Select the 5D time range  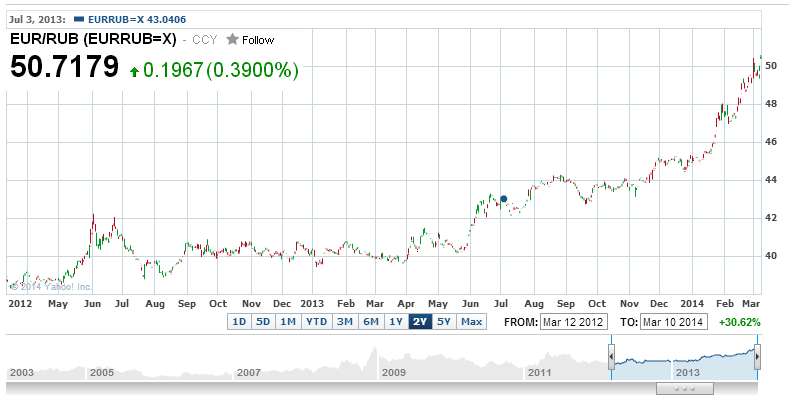tap(263, 322)
